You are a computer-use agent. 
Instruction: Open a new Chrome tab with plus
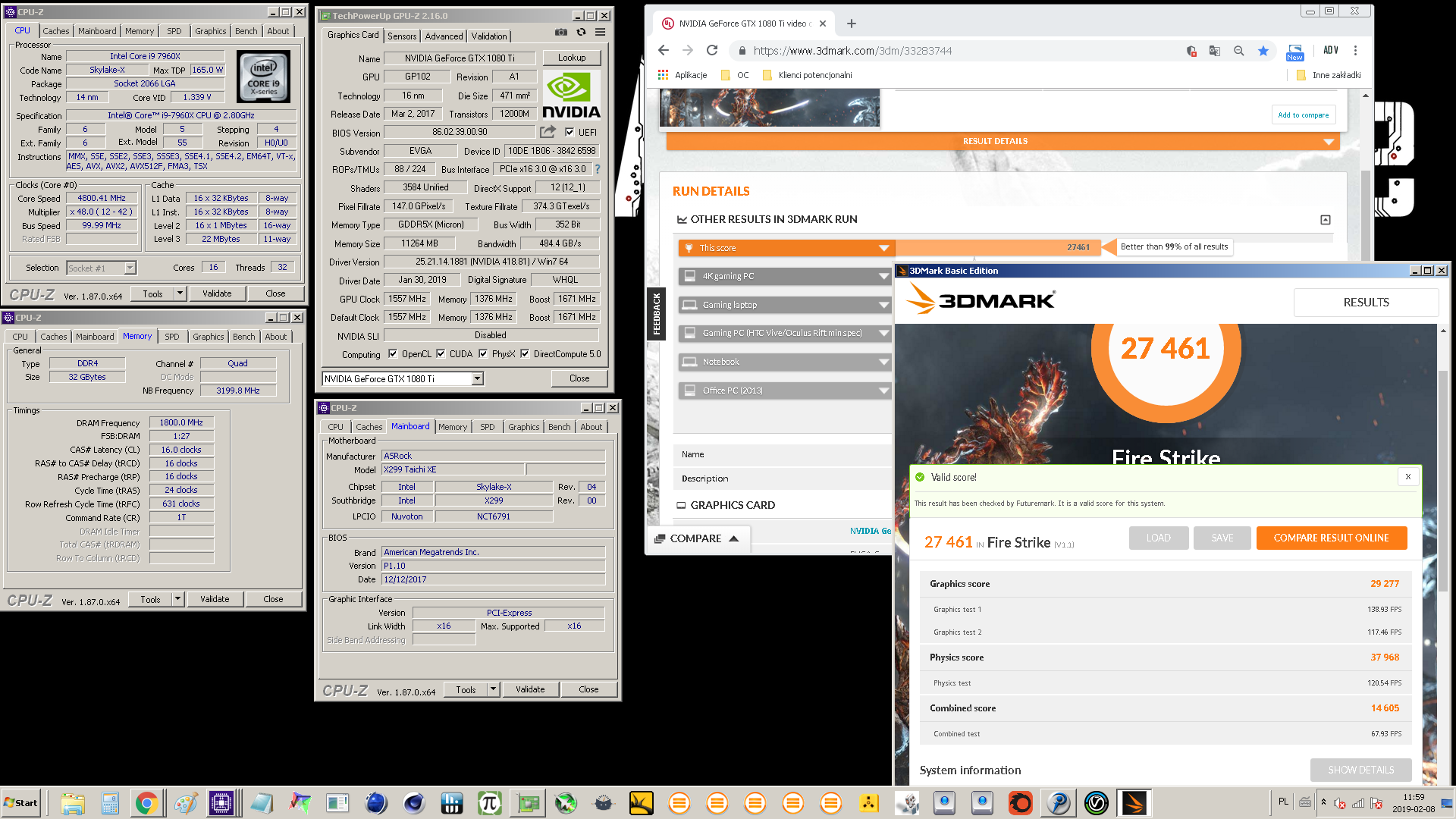click(x=852, y=24)
